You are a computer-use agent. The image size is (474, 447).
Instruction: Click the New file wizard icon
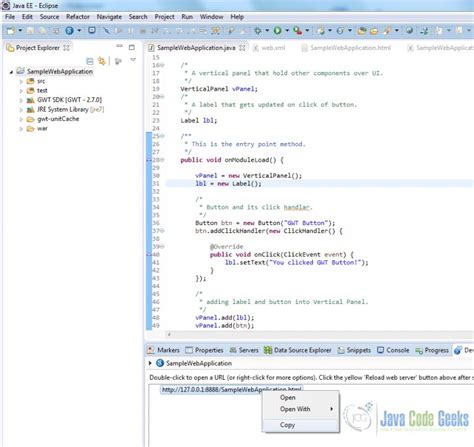[11, 31]
